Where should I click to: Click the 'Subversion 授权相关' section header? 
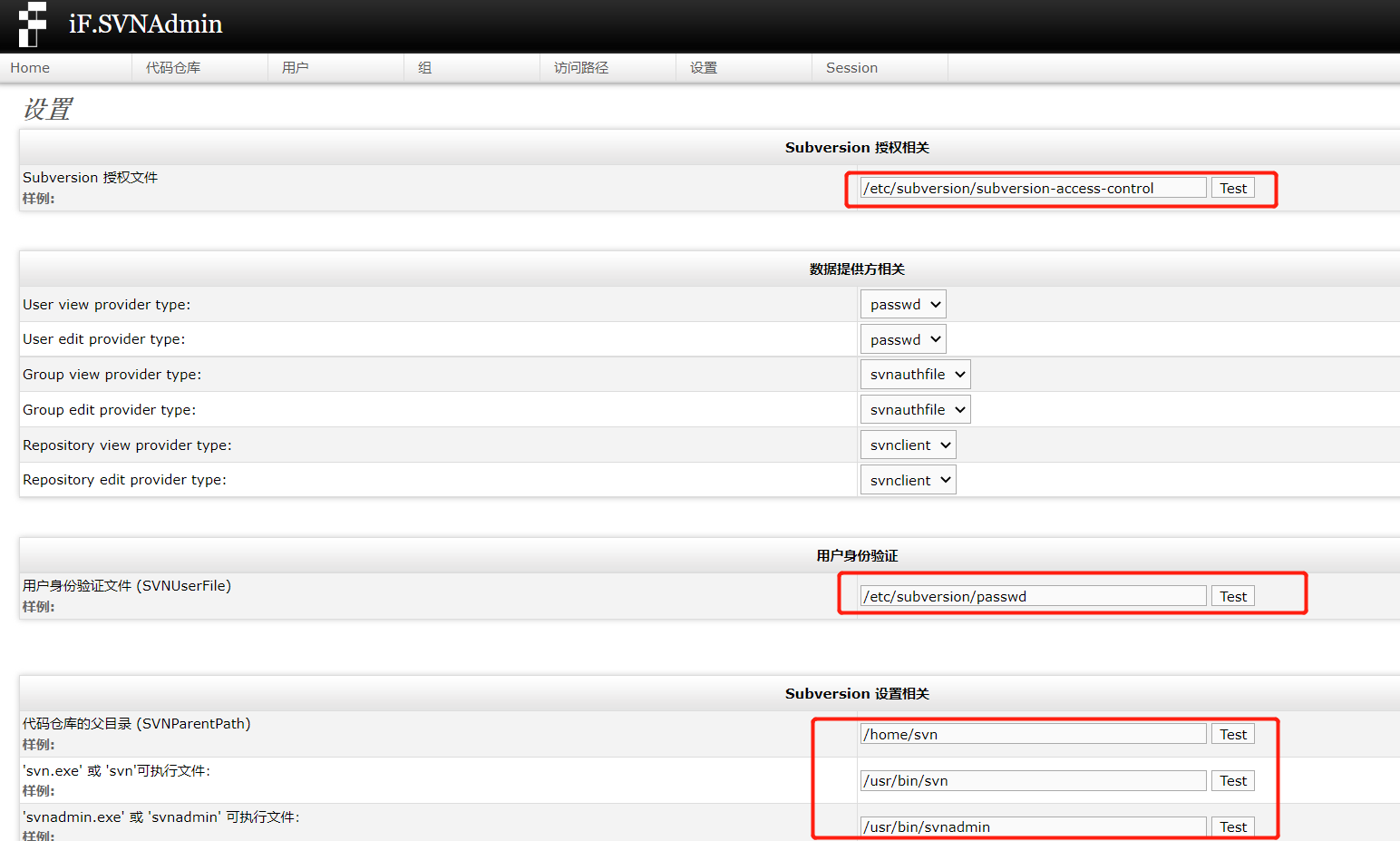(857, 148)
